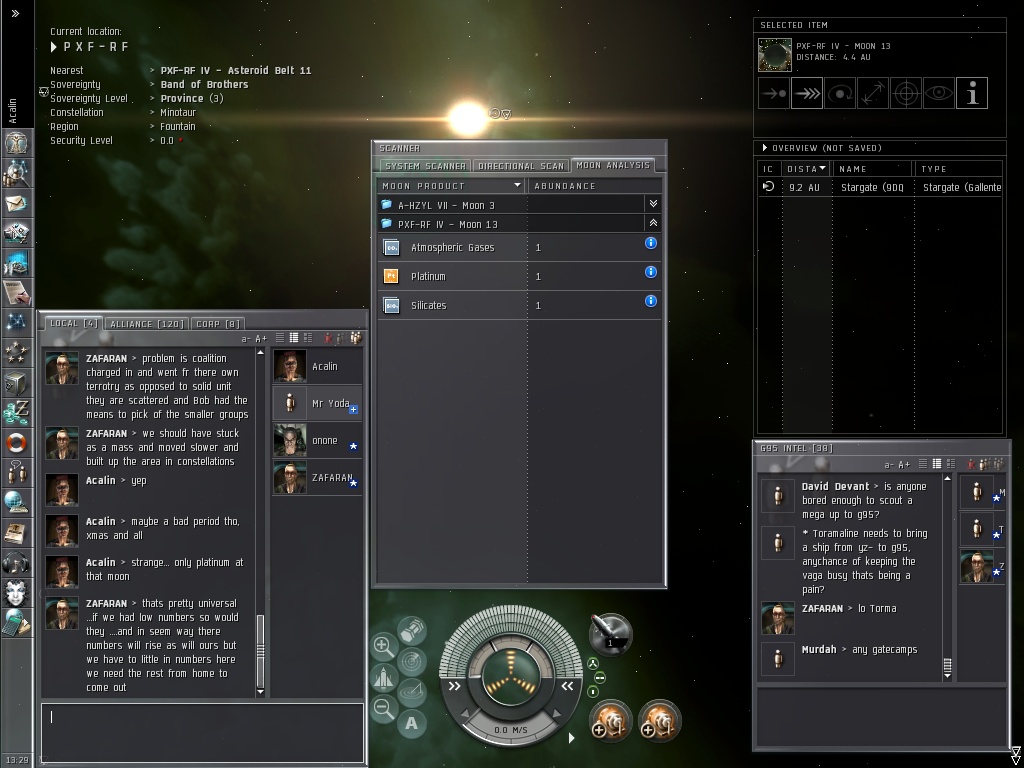Viewport: 1024px width, 768px height.
Task: Open the people and places search icon
Action: point(16,174)
